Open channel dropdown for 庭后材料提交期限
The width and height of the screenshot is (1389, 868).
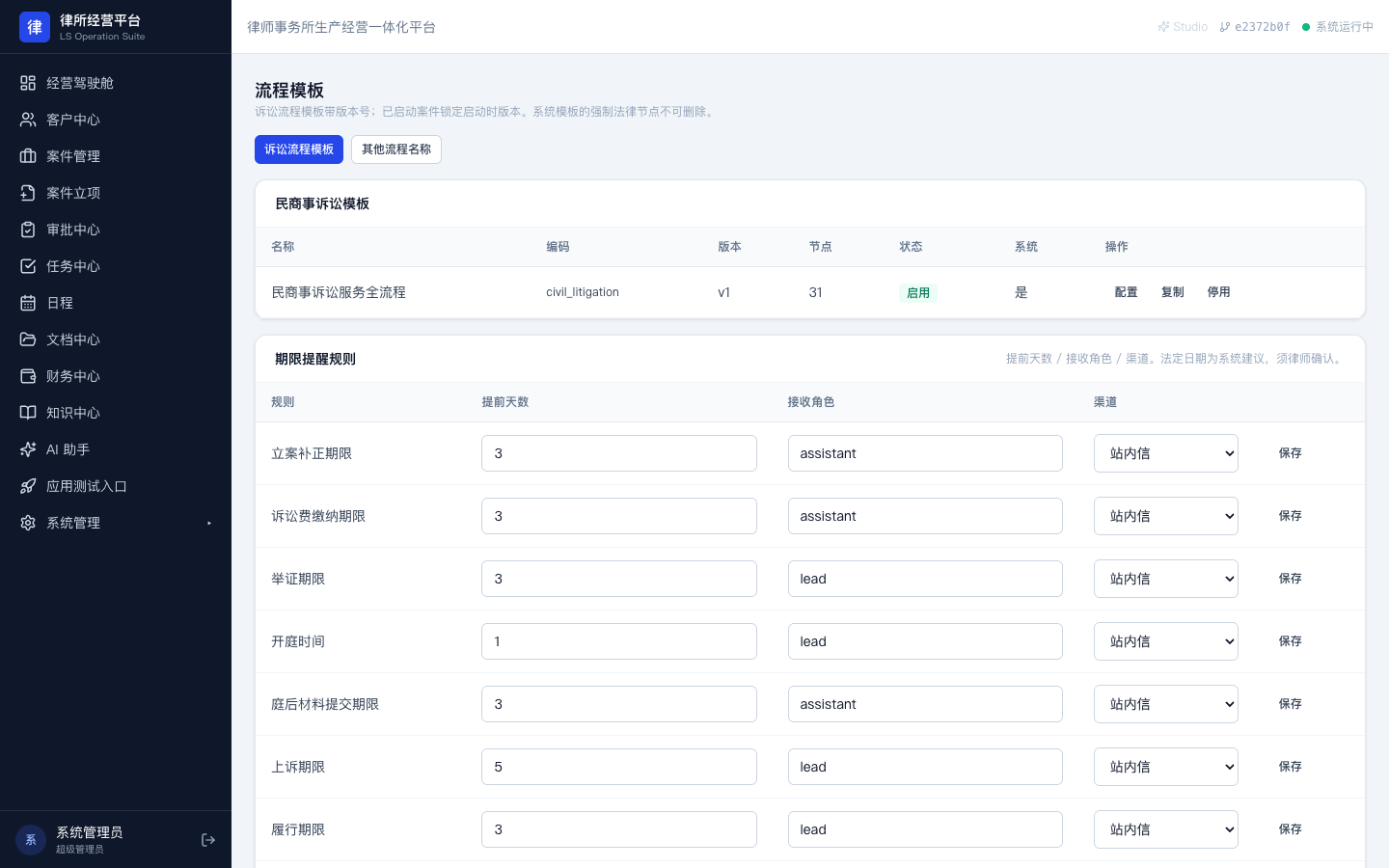click(x=1165, y=704)
